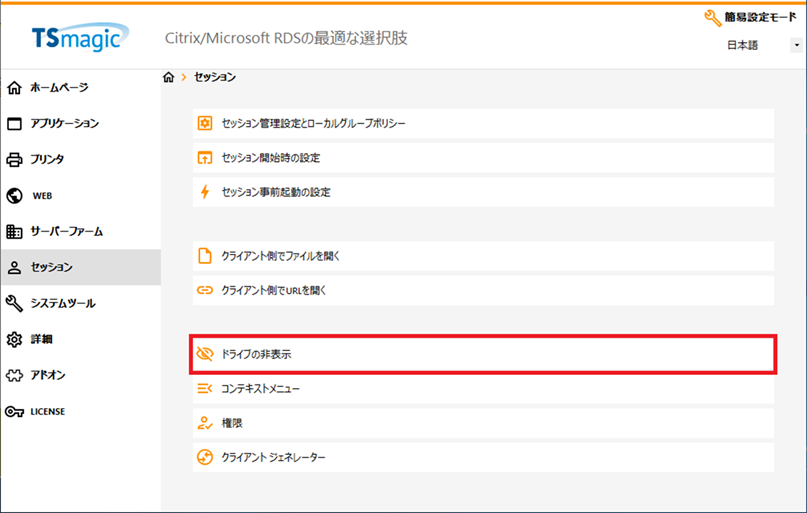Open the 日本語 language dropdown

(x=764, y=46)
